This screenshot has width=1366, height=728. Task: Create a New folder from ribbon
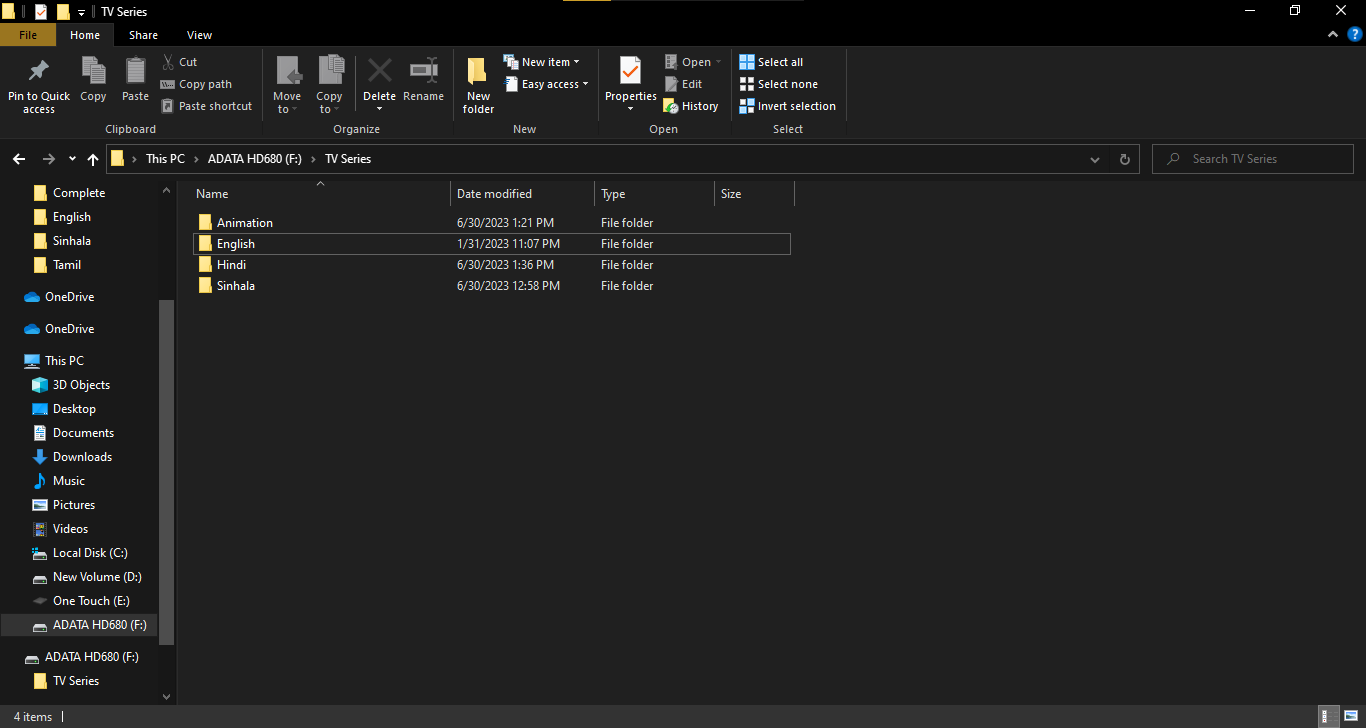(478, 85)
